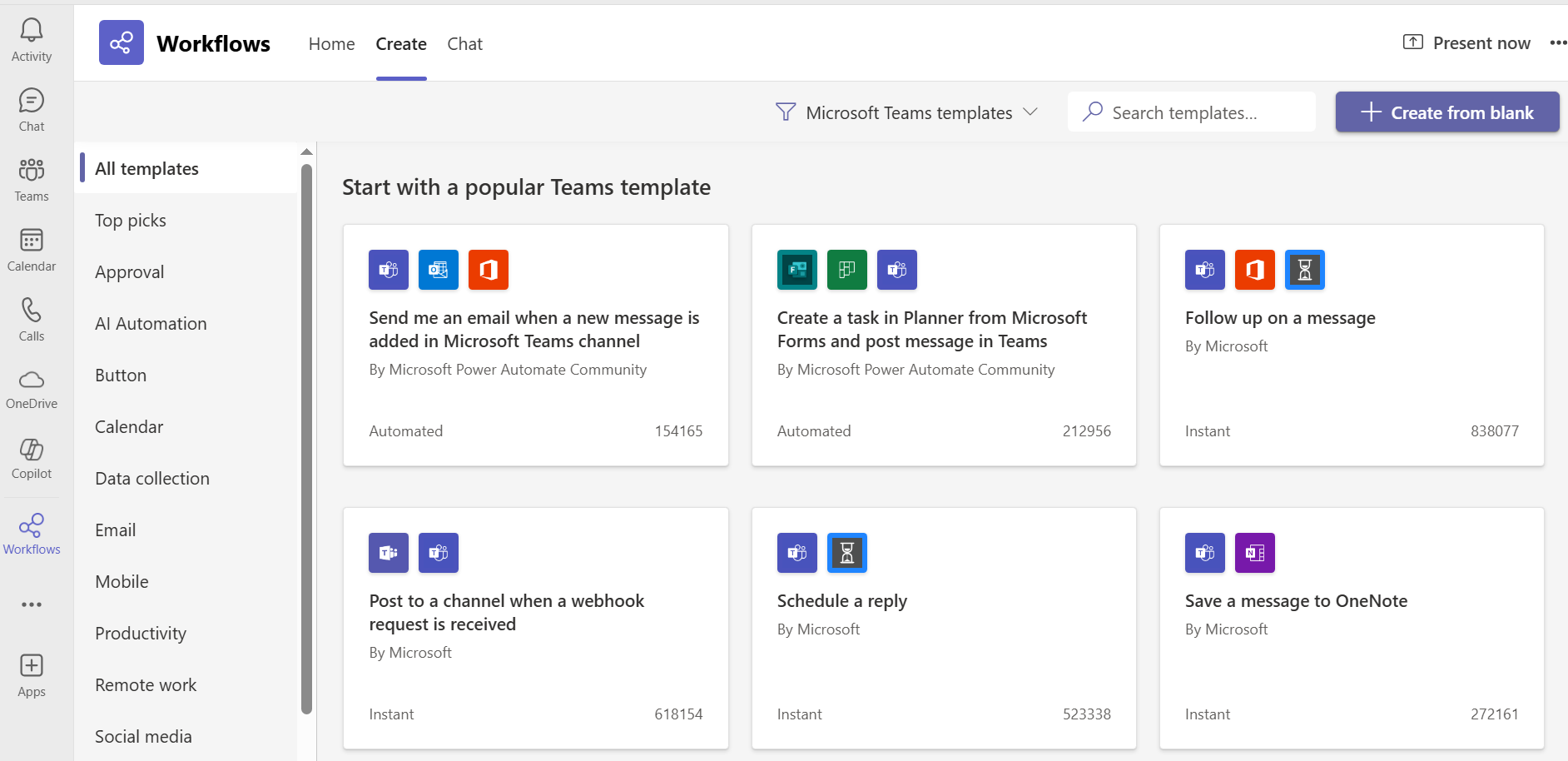Switch to the Home tab
Screen dimensions: 1568x761
point(331,44)
